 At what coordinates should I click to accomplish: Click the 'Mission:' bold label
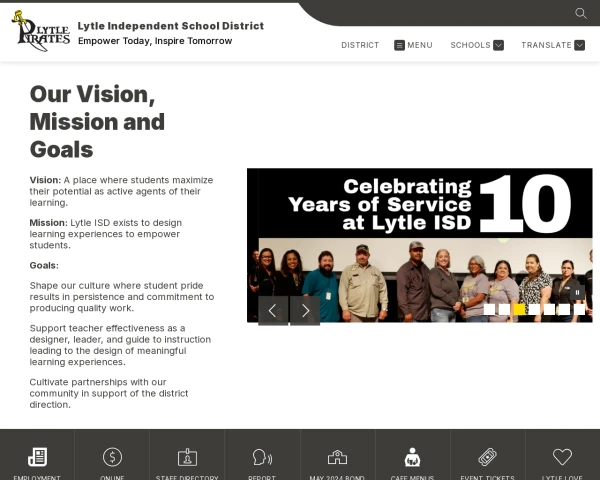[49, 223]
